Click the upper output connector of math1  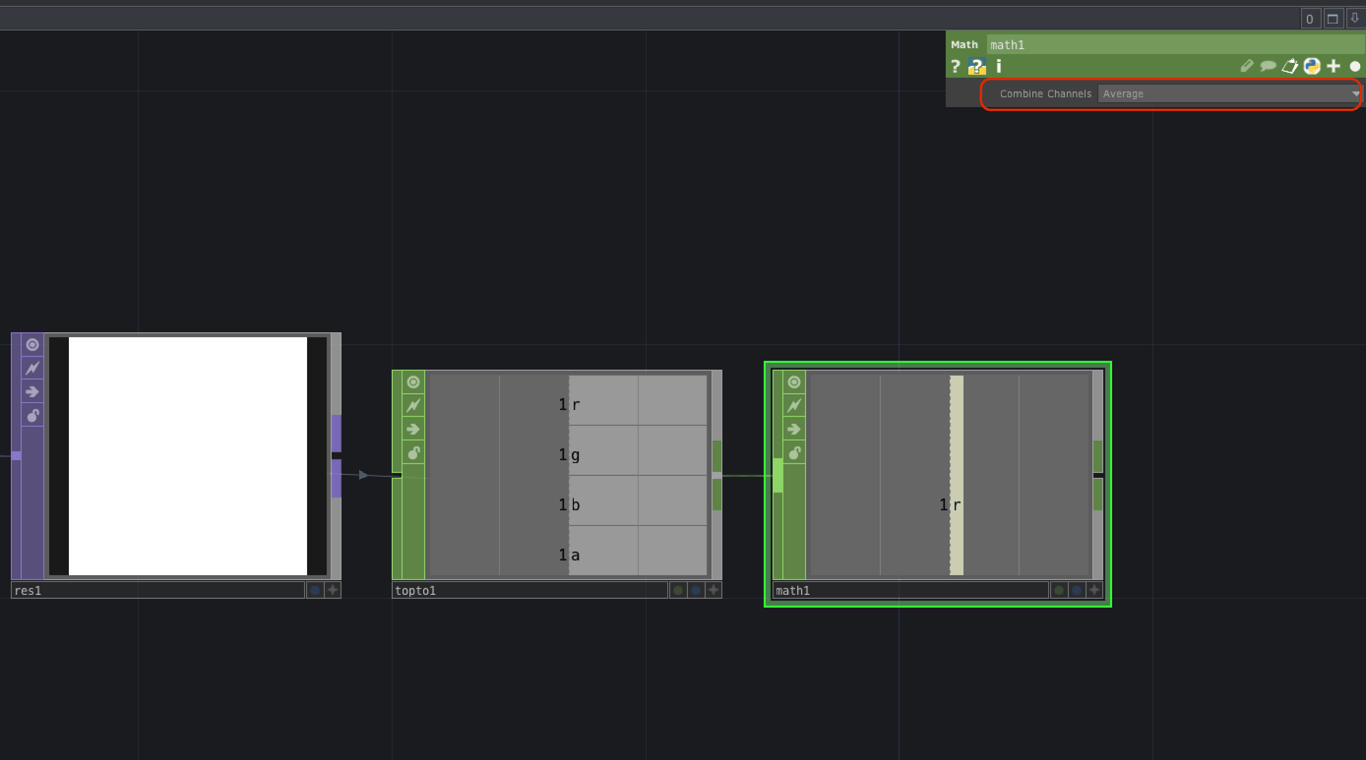(1098, 456)
